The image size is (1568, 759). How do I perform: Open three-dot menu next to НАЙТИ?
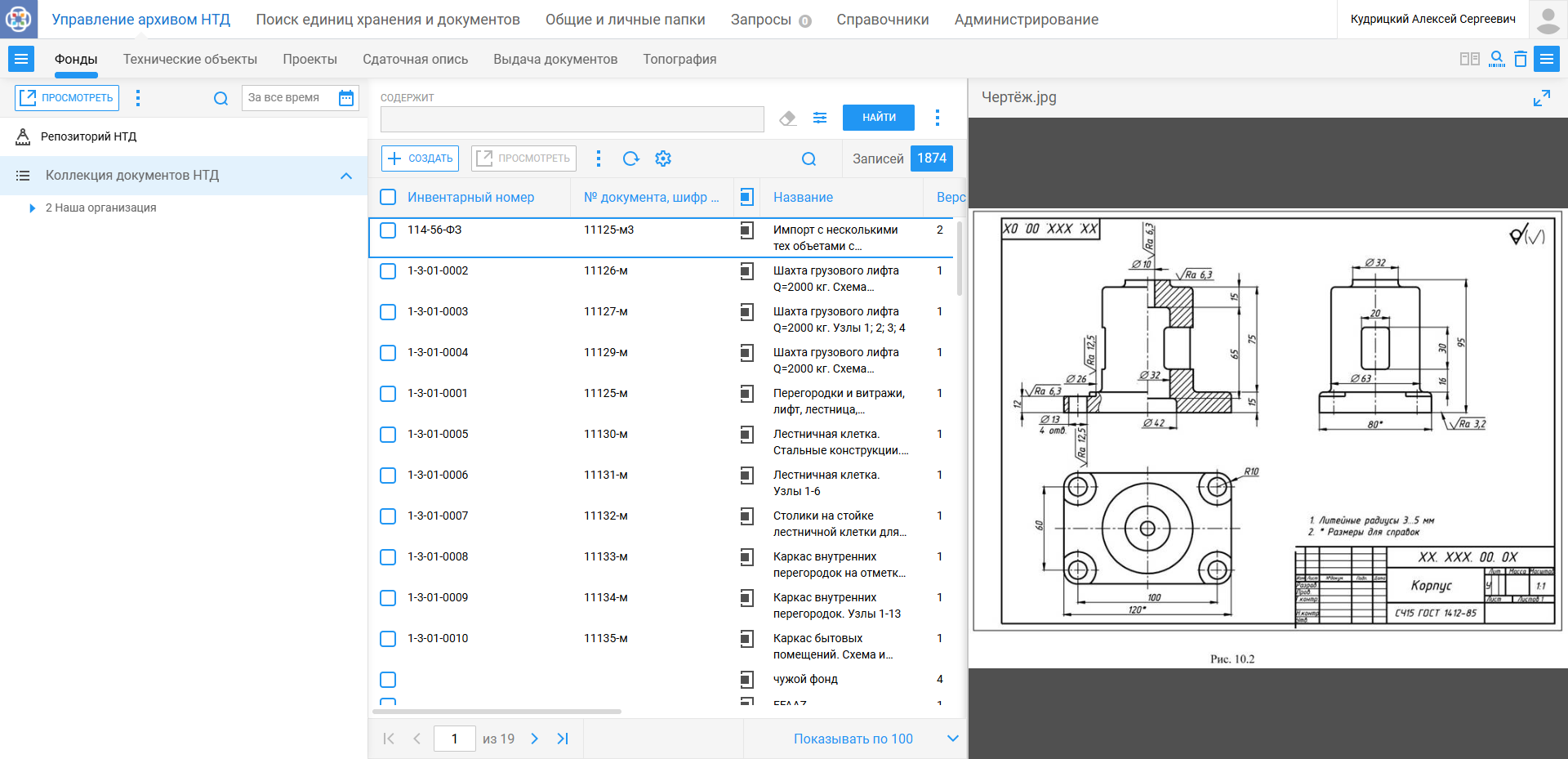point(937,118)
